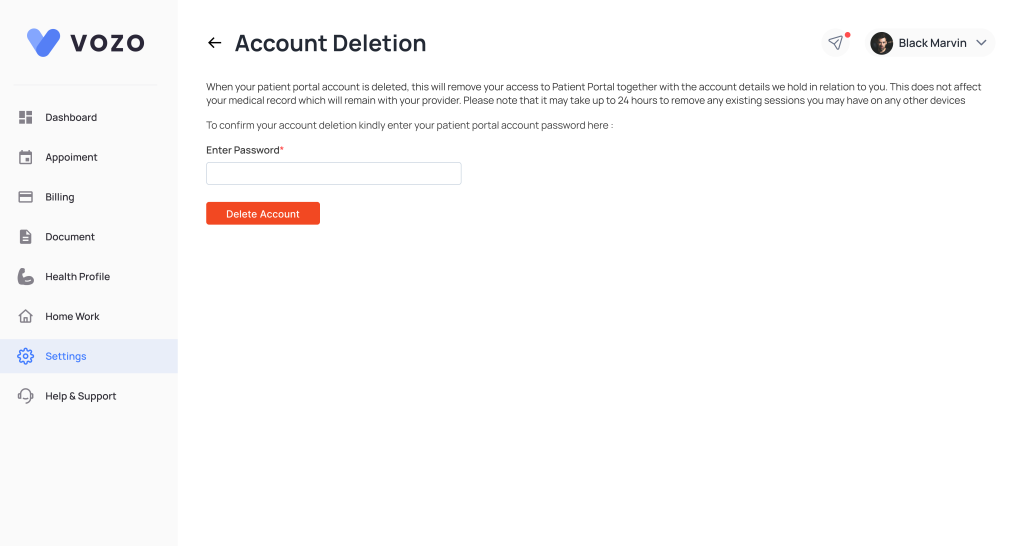Click the Billing credit card icon
This screenshot has height=546, width=1024.
(26, 197)
